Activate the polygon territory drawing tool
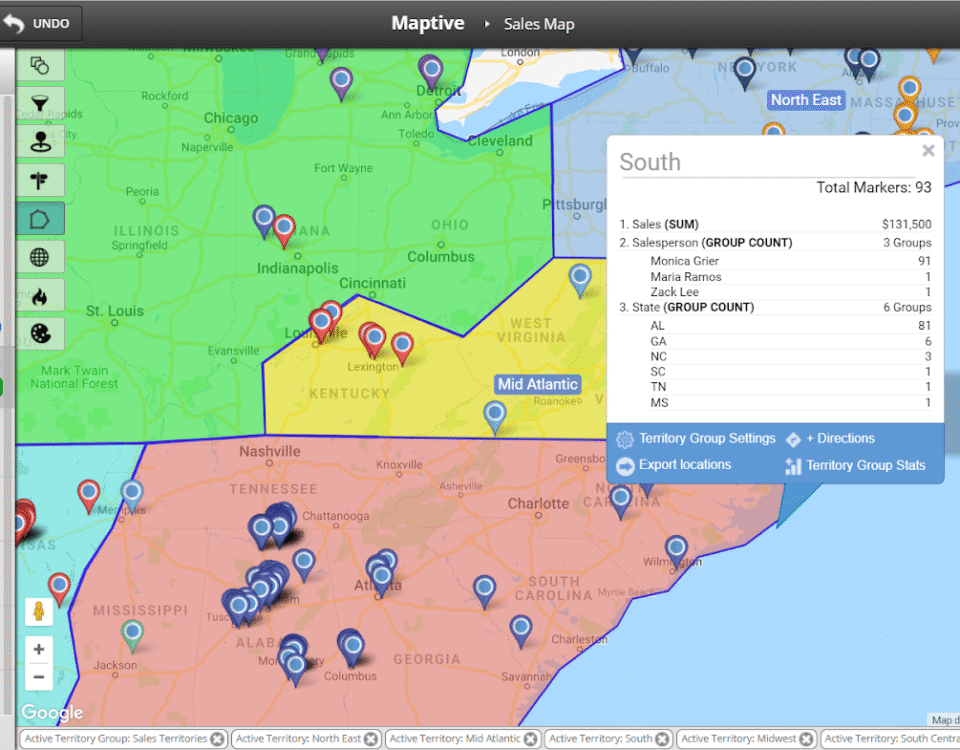 40,217
